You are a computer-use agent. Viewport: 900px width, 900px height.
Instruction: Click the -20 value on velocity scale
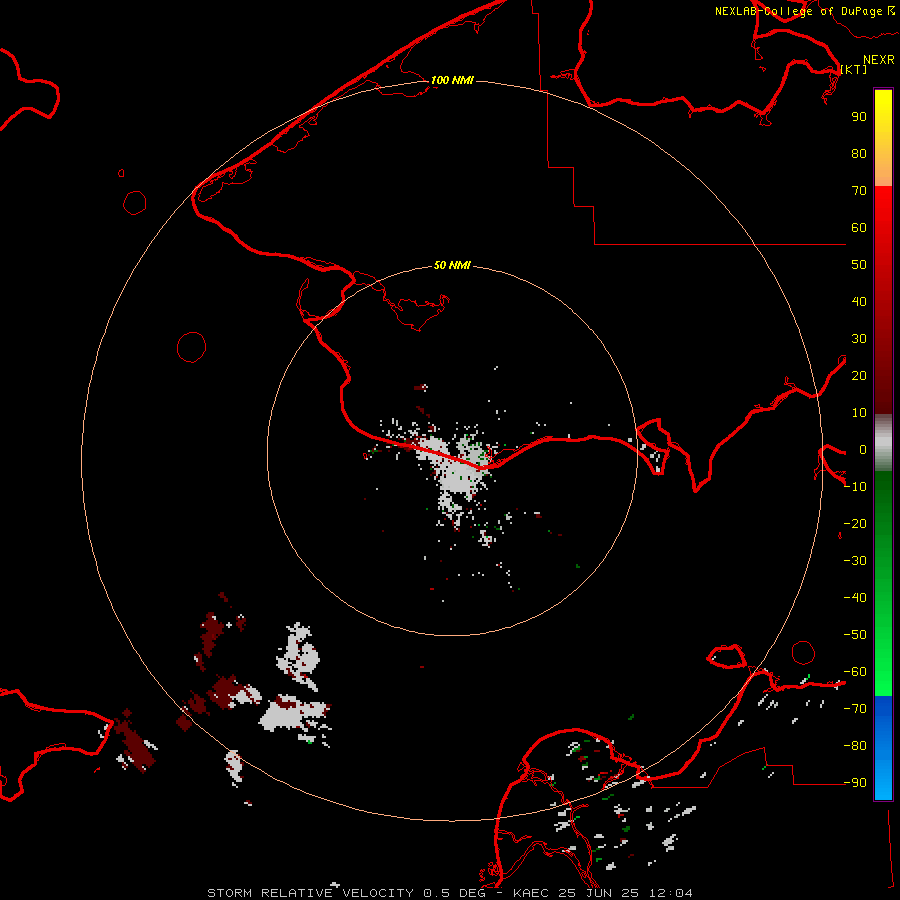point(855,523)
